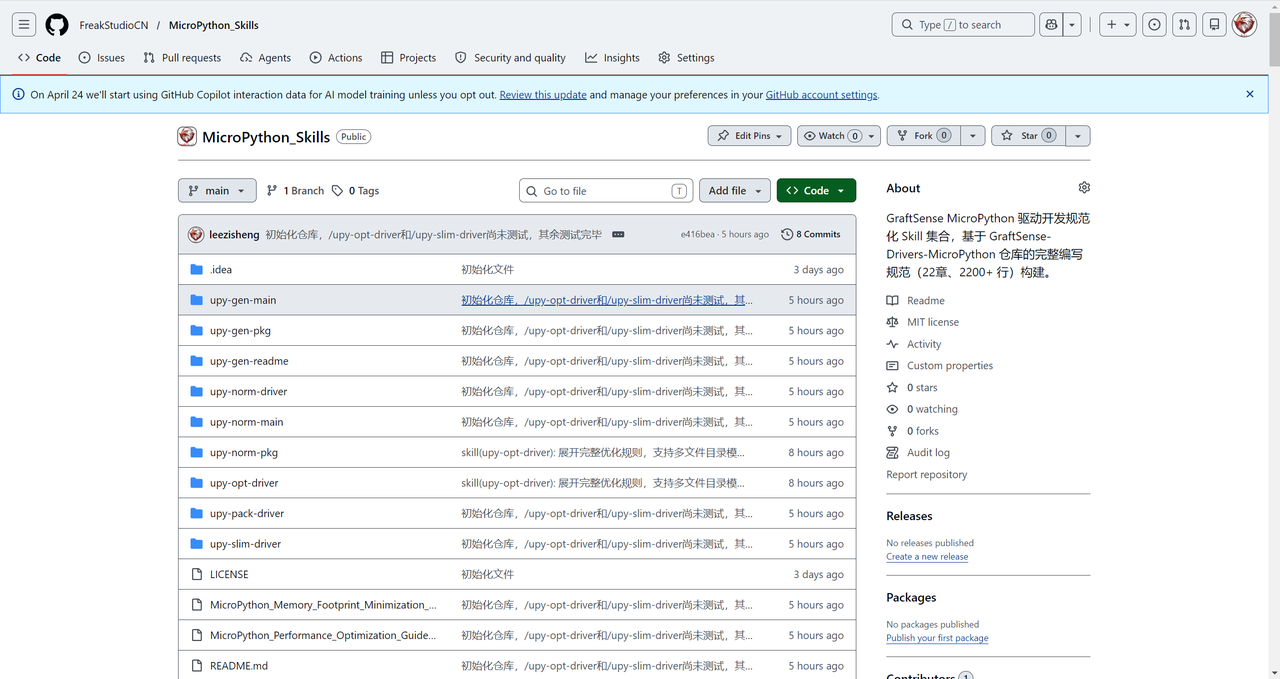Open the GitHub account settings link

822,95
